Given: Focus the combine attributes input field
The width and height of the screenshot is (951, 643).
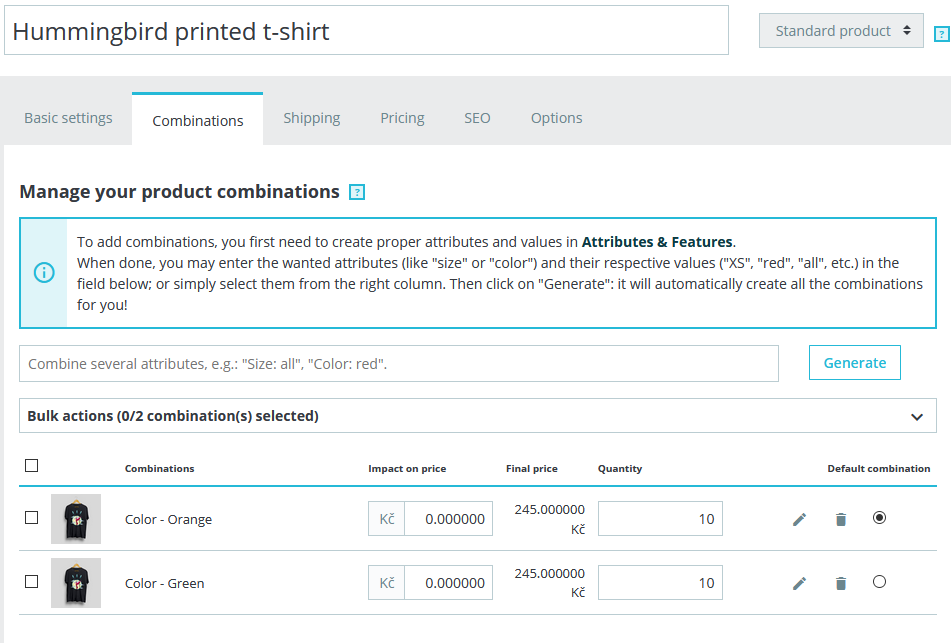Looking at the screenshot, I should pos(398,364).
